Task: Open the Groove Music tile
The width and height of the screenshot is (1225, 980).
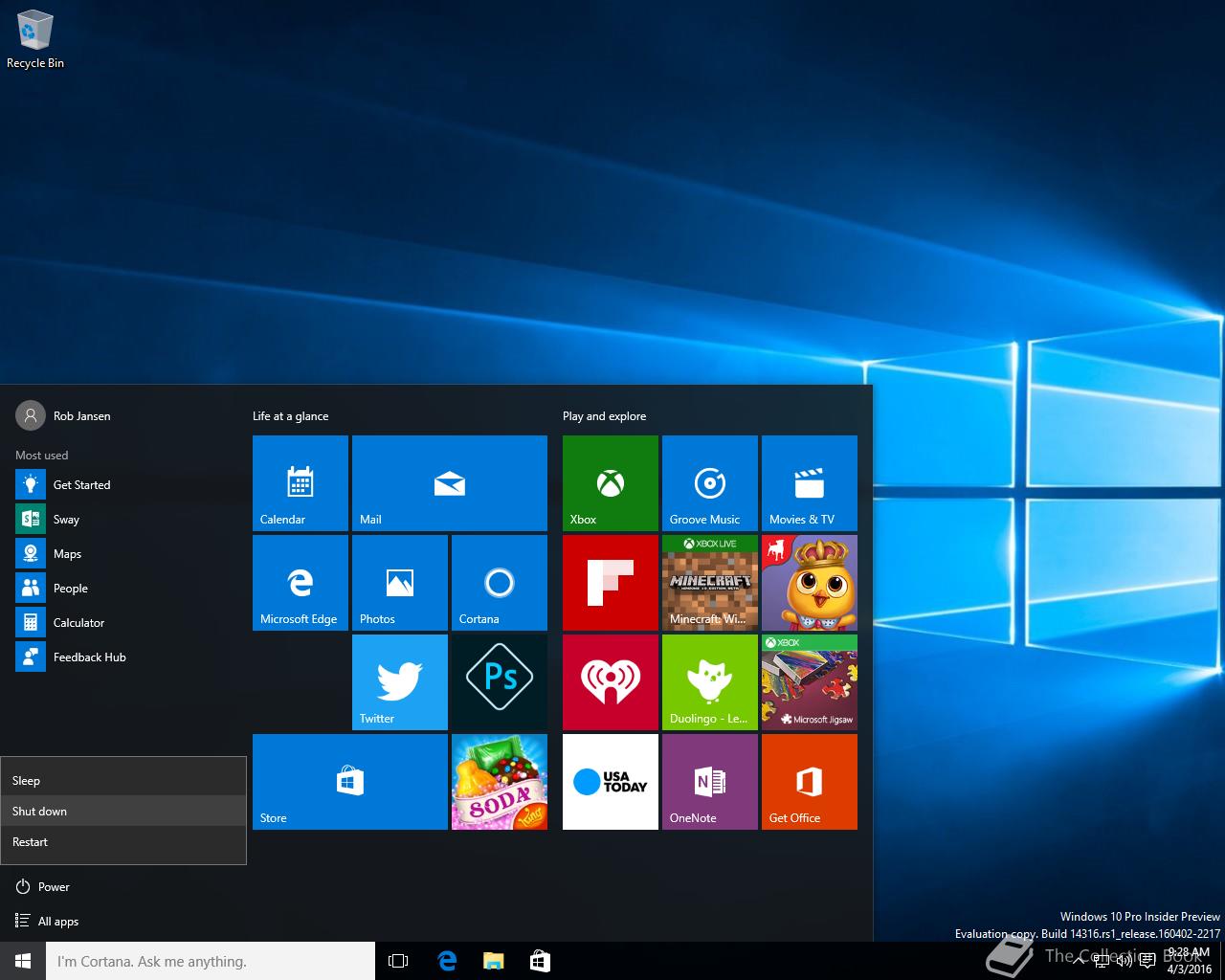Action: (x=710, y=483)
